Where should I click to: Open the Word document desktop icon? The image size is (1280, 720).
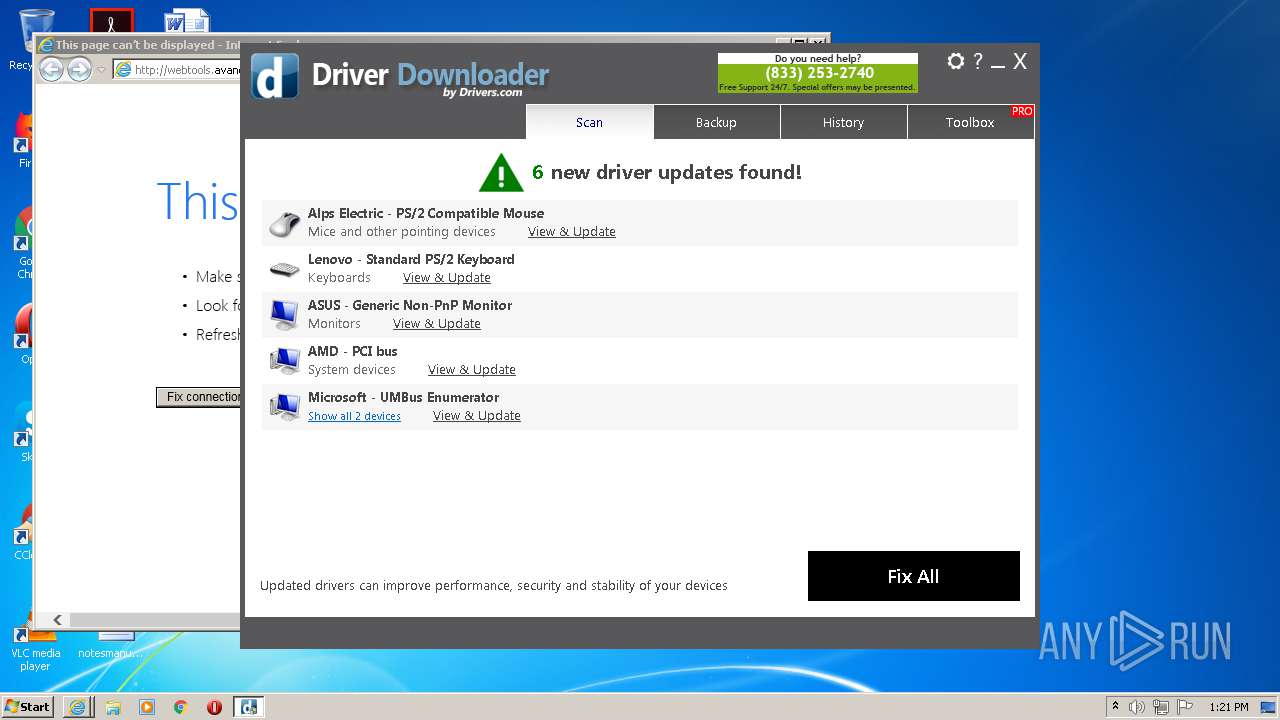point(187,22)
